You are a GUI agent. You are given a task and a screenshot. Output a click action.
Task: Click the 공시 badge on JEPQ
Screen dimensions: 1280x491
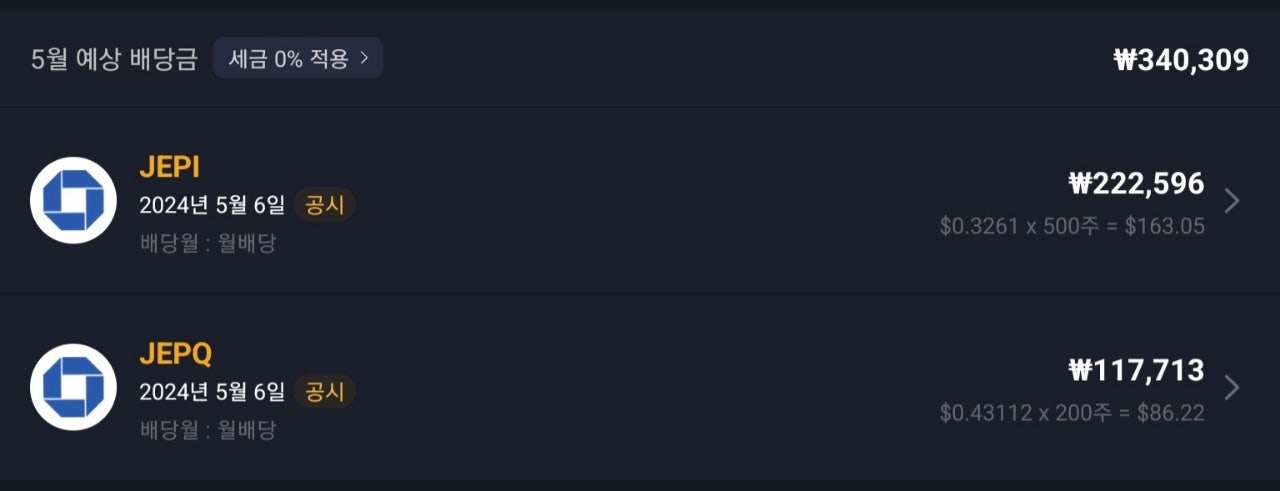pyautogui.click(x=325, y=392)
